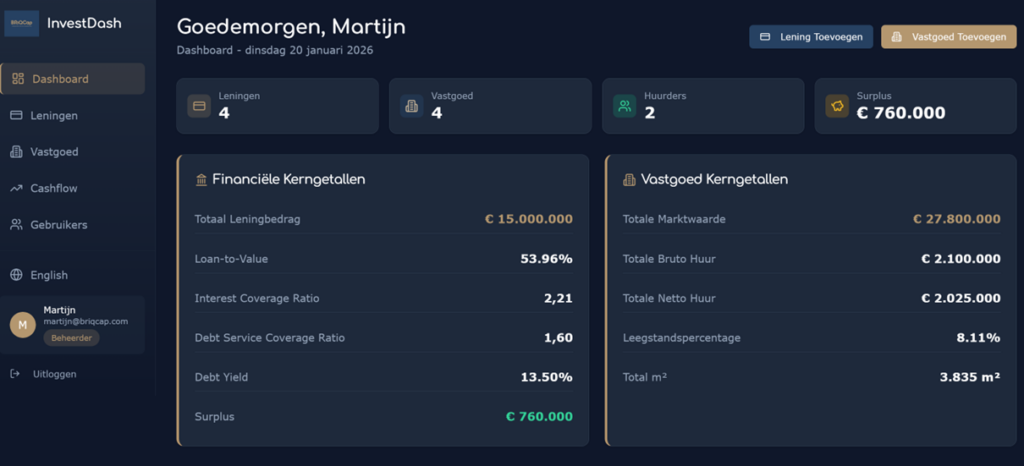Click Martijn's avatar circle

point(22,325)
